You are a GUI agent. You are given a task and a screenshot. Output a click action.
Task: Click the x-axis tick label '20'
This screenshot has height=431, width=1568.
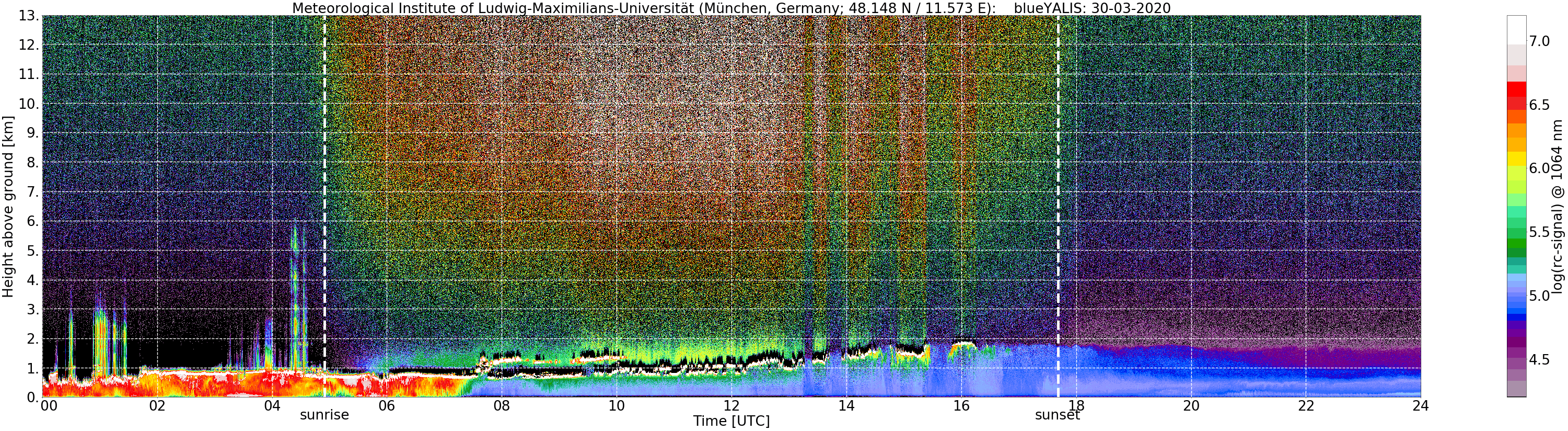(x=1191, y=405)
